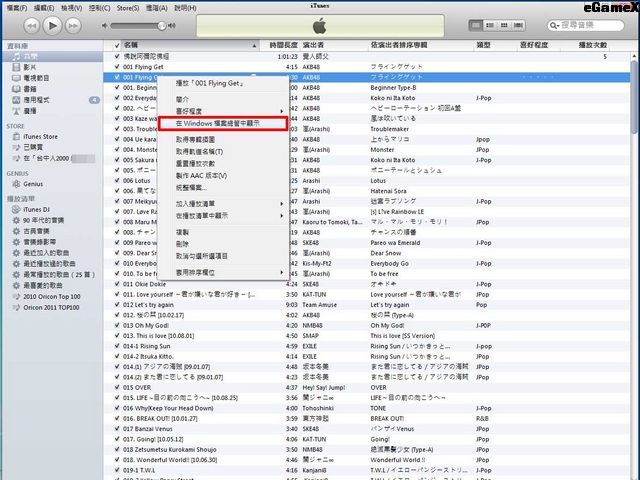
Task: Choose 在 Windows 檔案總管中顯示
Action: (x=223, y=123)
